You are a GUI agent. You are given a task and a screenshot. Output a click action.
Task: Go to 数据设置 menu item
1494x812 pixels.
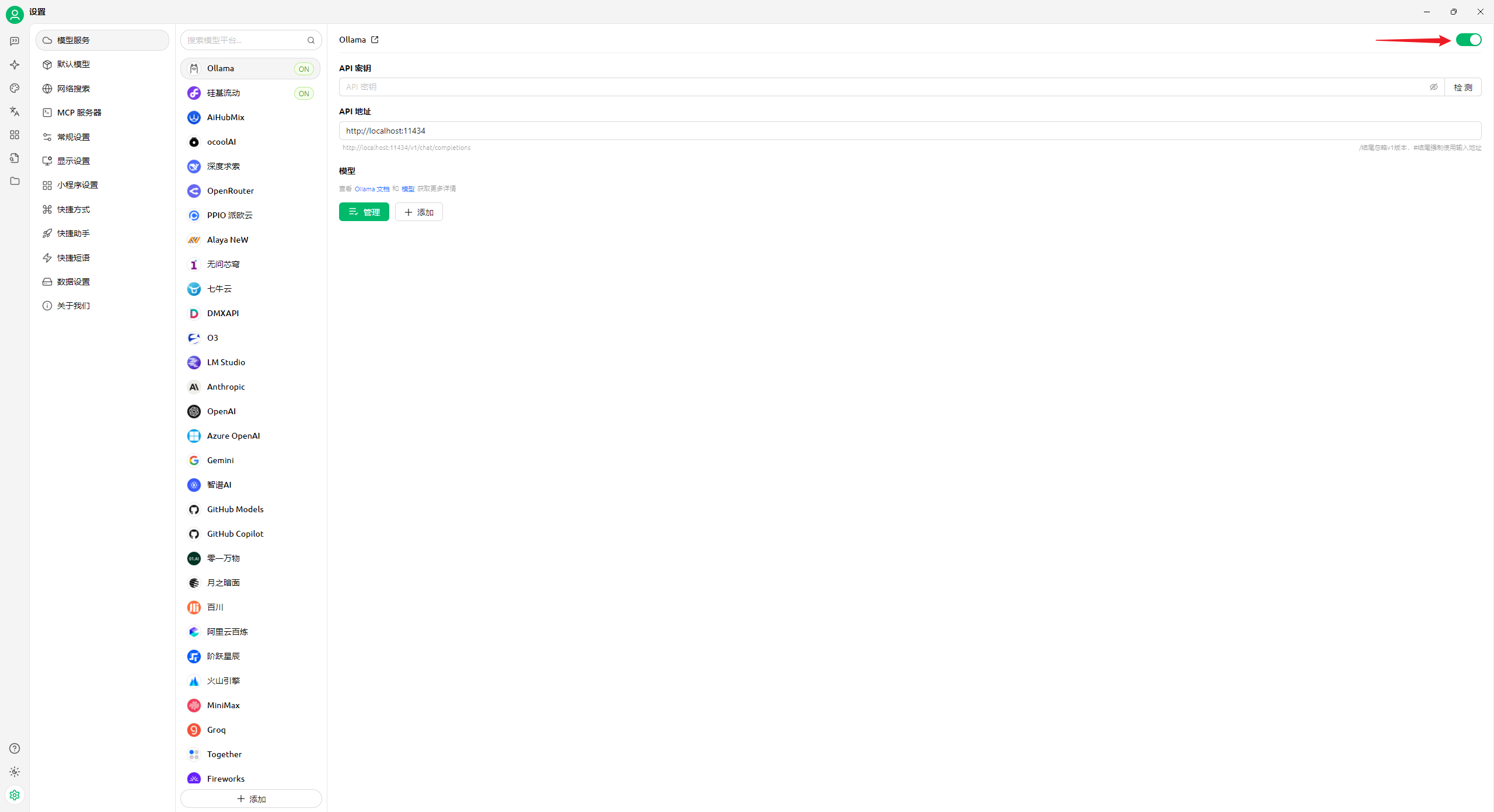(x=74, y=282)
